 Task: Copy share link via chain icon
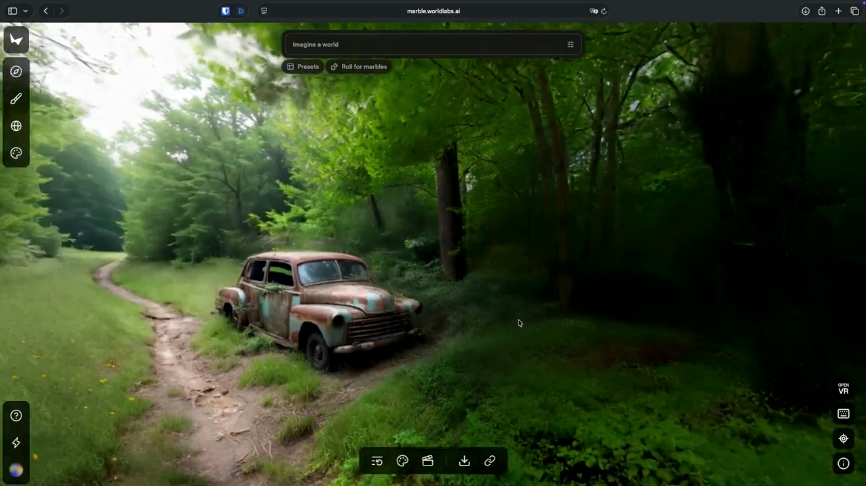tap(489, 461)
